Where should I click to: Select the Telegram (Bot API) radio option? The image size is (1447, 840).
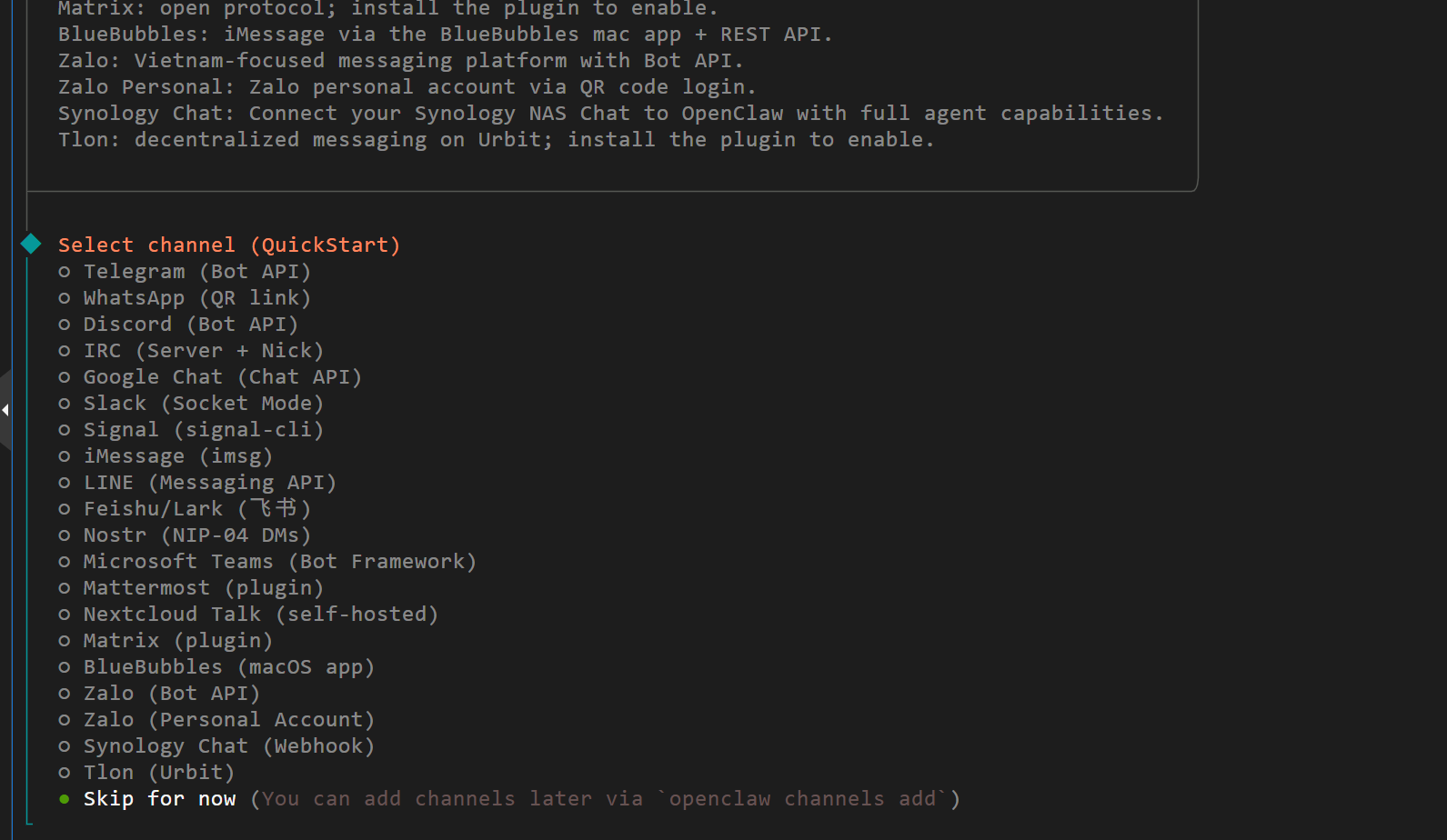[x=196, y=272]
